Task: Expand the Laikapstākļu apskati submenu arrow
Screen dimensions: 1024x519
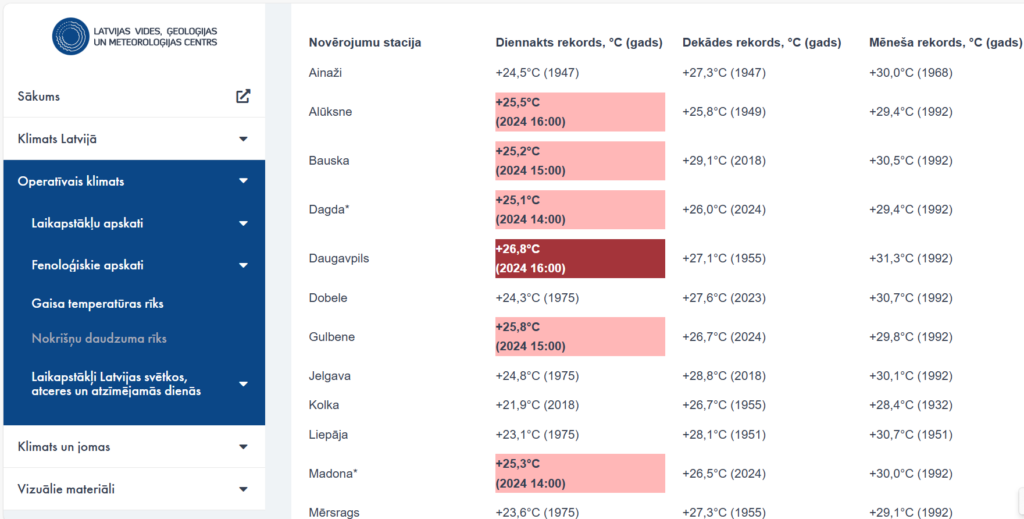Action: coord(243,223)
